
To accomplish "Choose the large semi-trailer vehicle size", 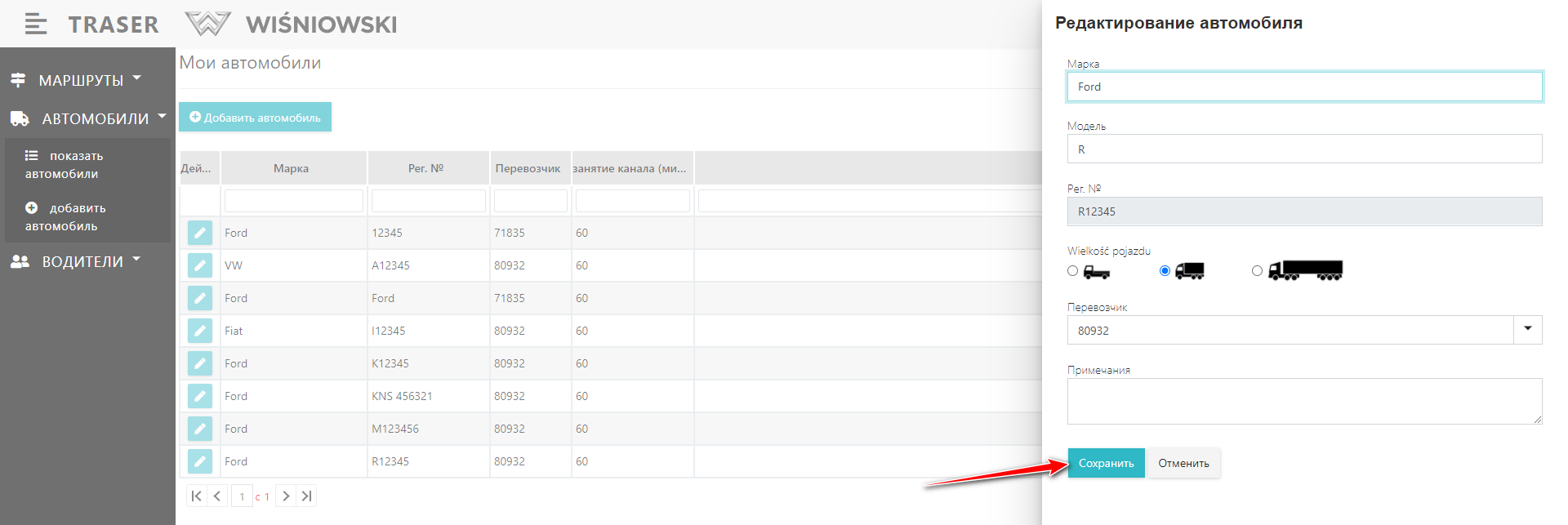I will [1257, 271].
